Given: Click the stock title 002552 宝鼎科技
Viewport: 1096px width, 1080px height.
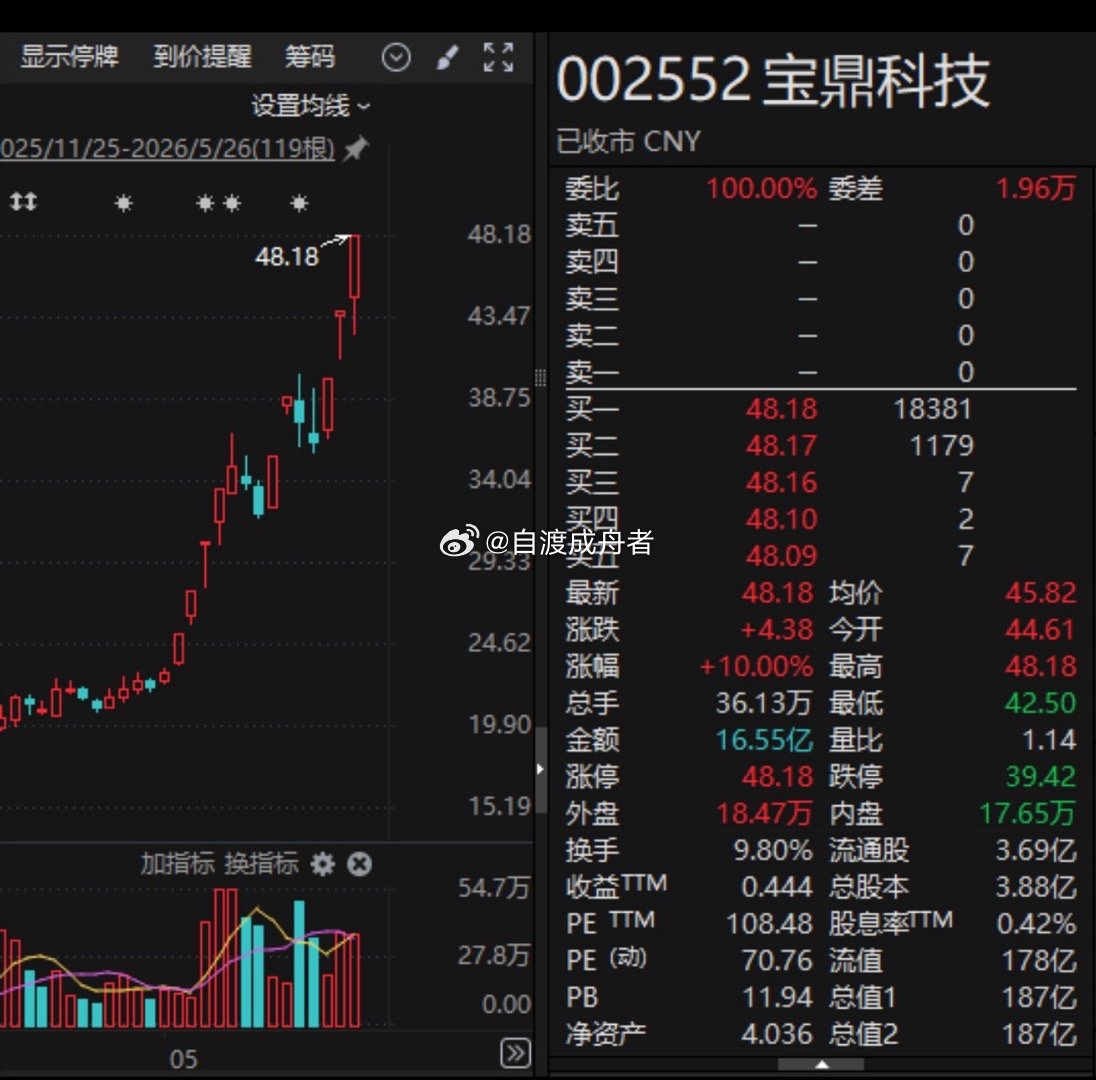Looking at the screenshot, I should (x=773, y=80).
